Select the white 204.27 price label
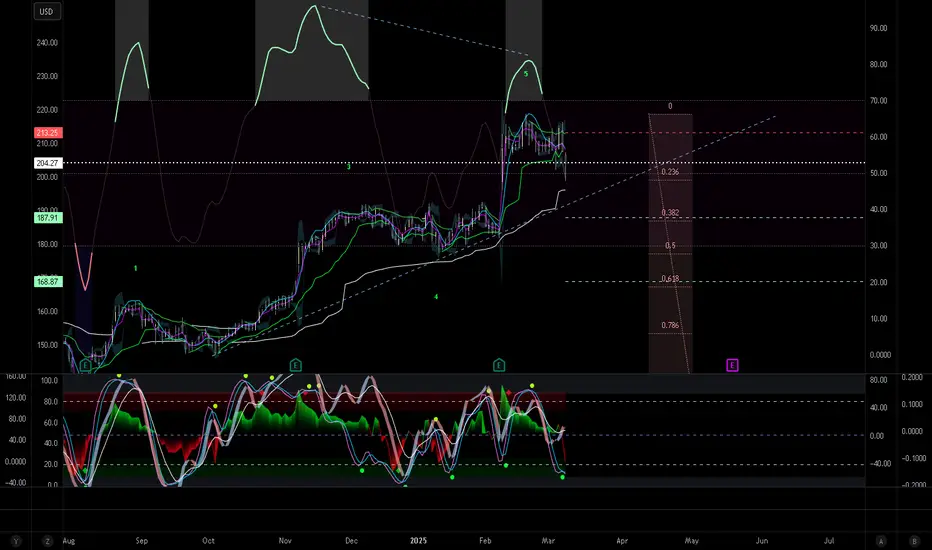Viewport: 932px width, 550px height. coord(48,163)
